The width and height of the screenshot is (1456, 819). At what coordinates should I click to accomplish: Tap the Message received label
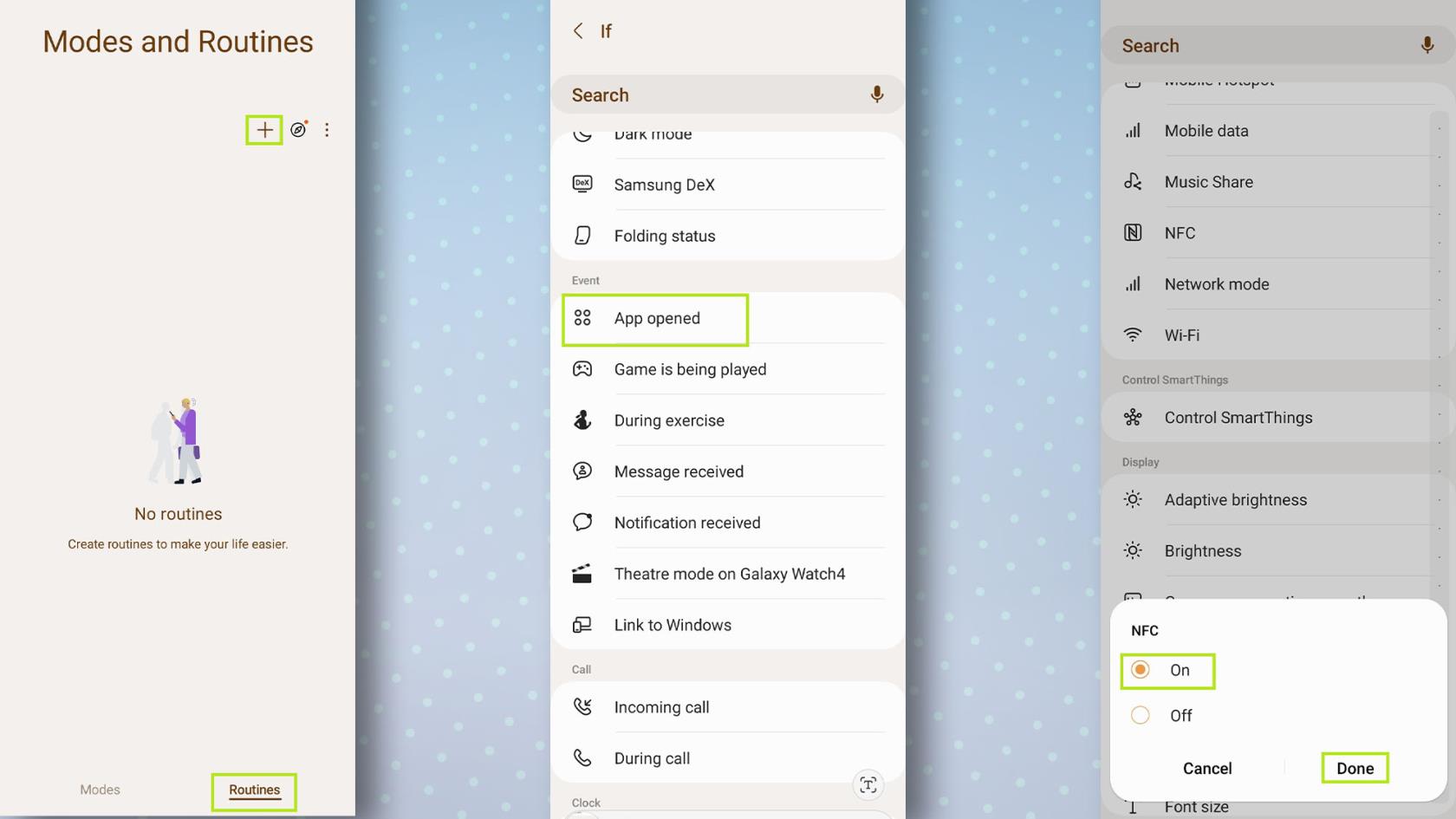coord(679,471)
